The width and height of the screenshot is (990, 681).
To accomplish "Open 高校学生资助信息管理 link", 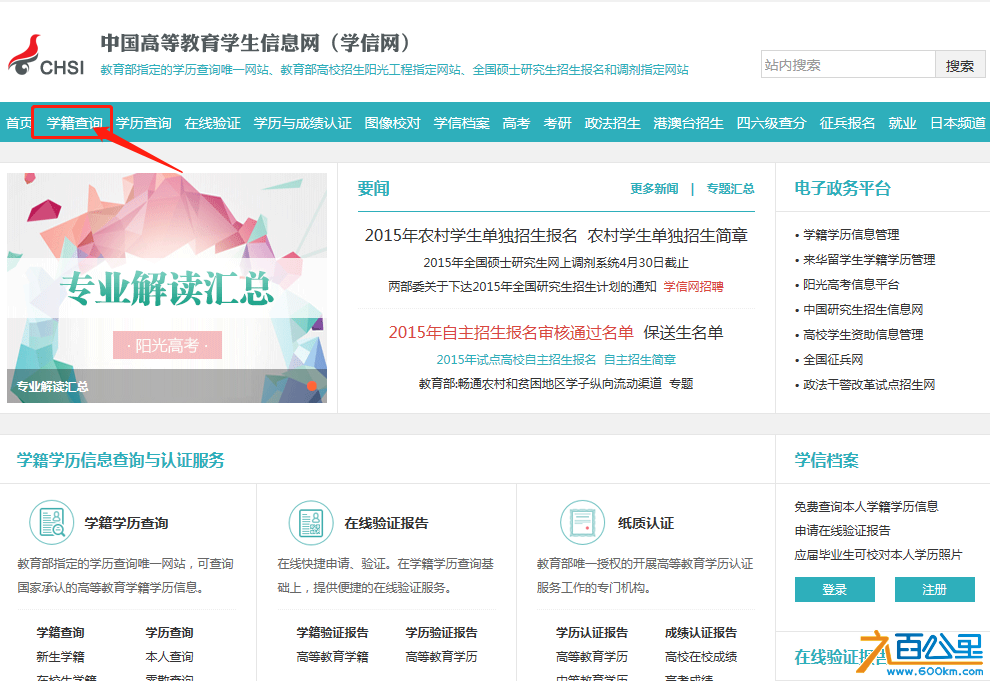I will click(x=863, y=335).
